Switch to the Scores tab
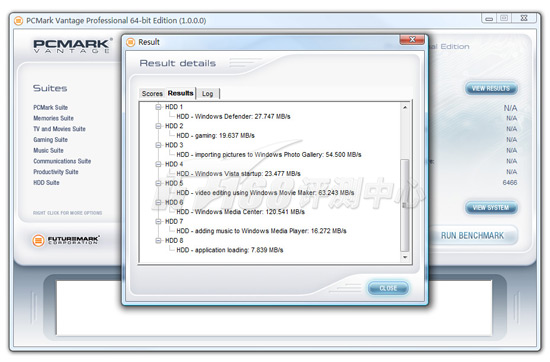 click(152, 94)
